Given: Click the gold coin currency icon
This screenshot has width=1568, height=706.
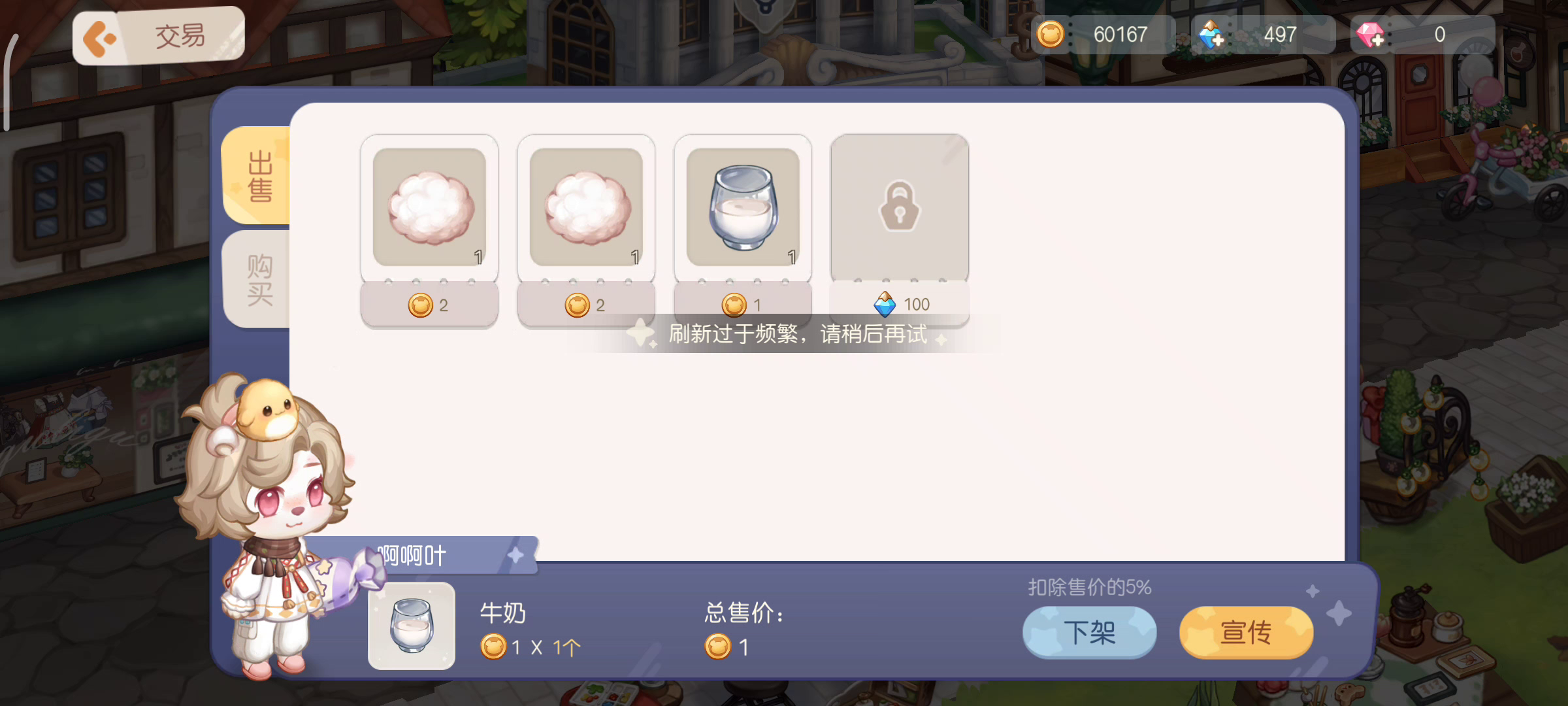Looking at the screenshot, I should point(1051,35).
